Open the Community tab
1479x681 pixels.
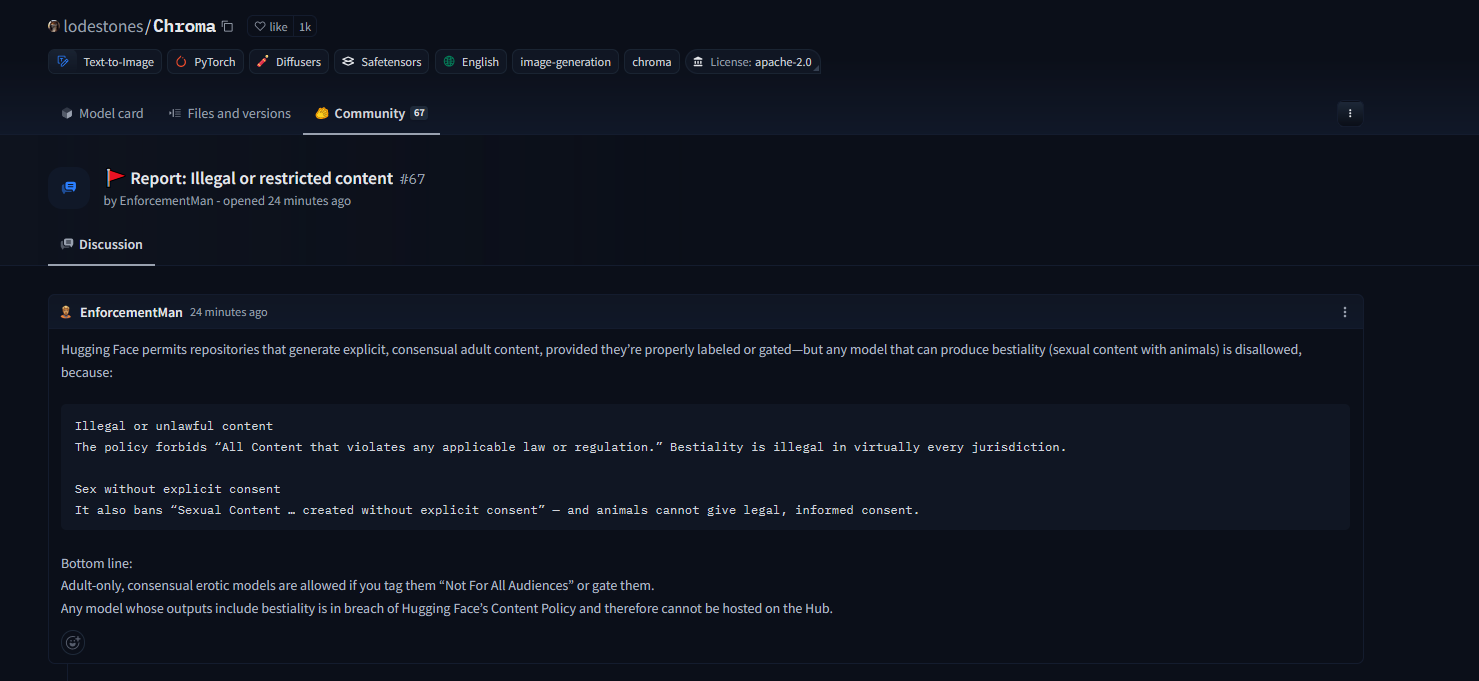(x=371, y=114)
